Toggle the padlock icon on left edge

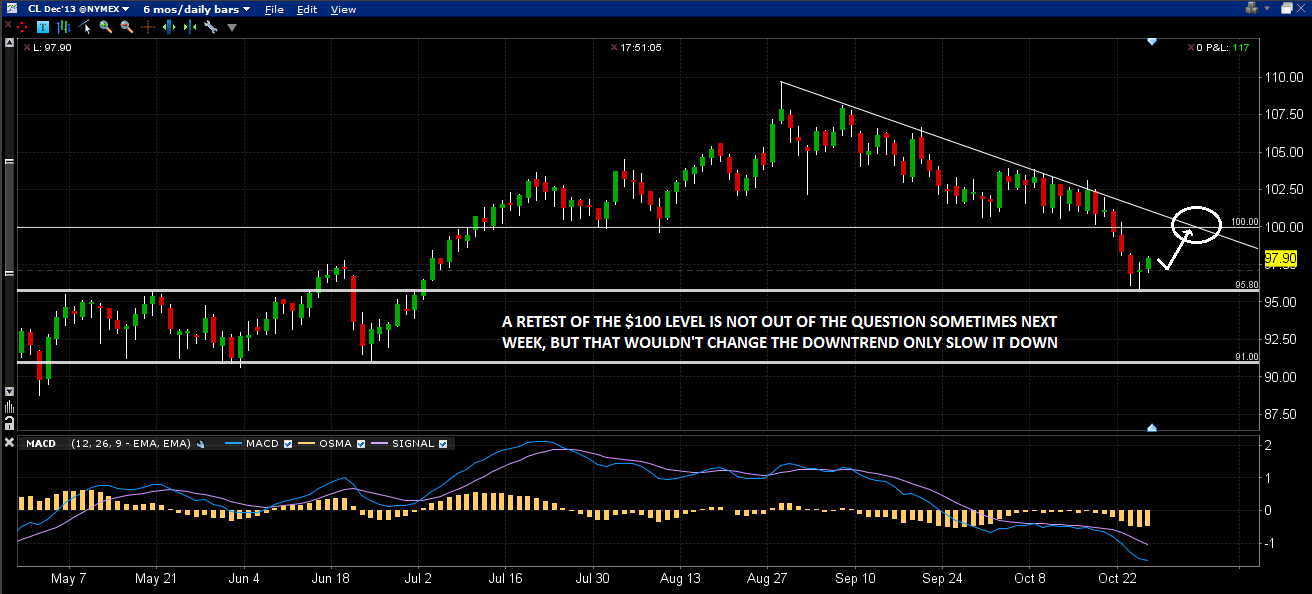pyautogui.click(x=9, y=423)
